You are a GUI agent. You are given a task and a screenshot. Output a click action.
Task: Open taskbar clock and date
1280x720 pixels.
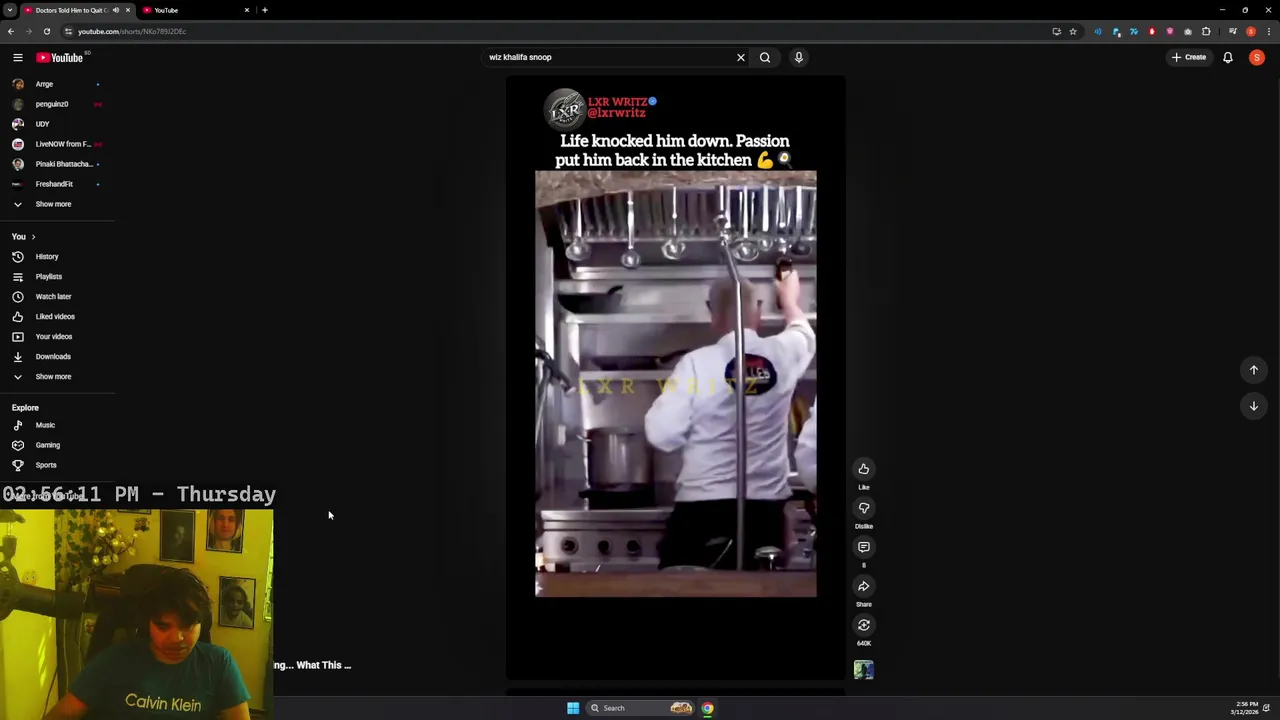tap(1245, 708)
